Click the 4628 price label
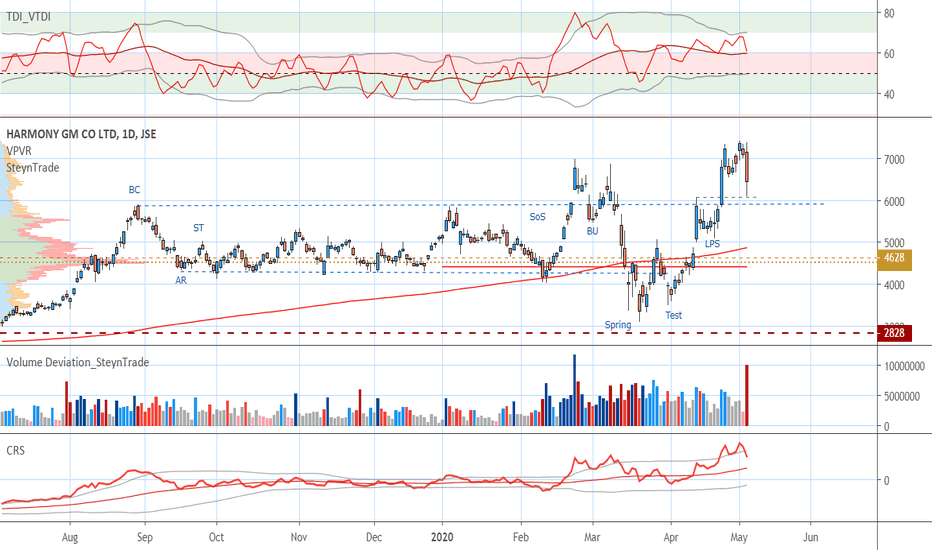The width and height of the screenshot is (932, 550). [x=895, y=258]
